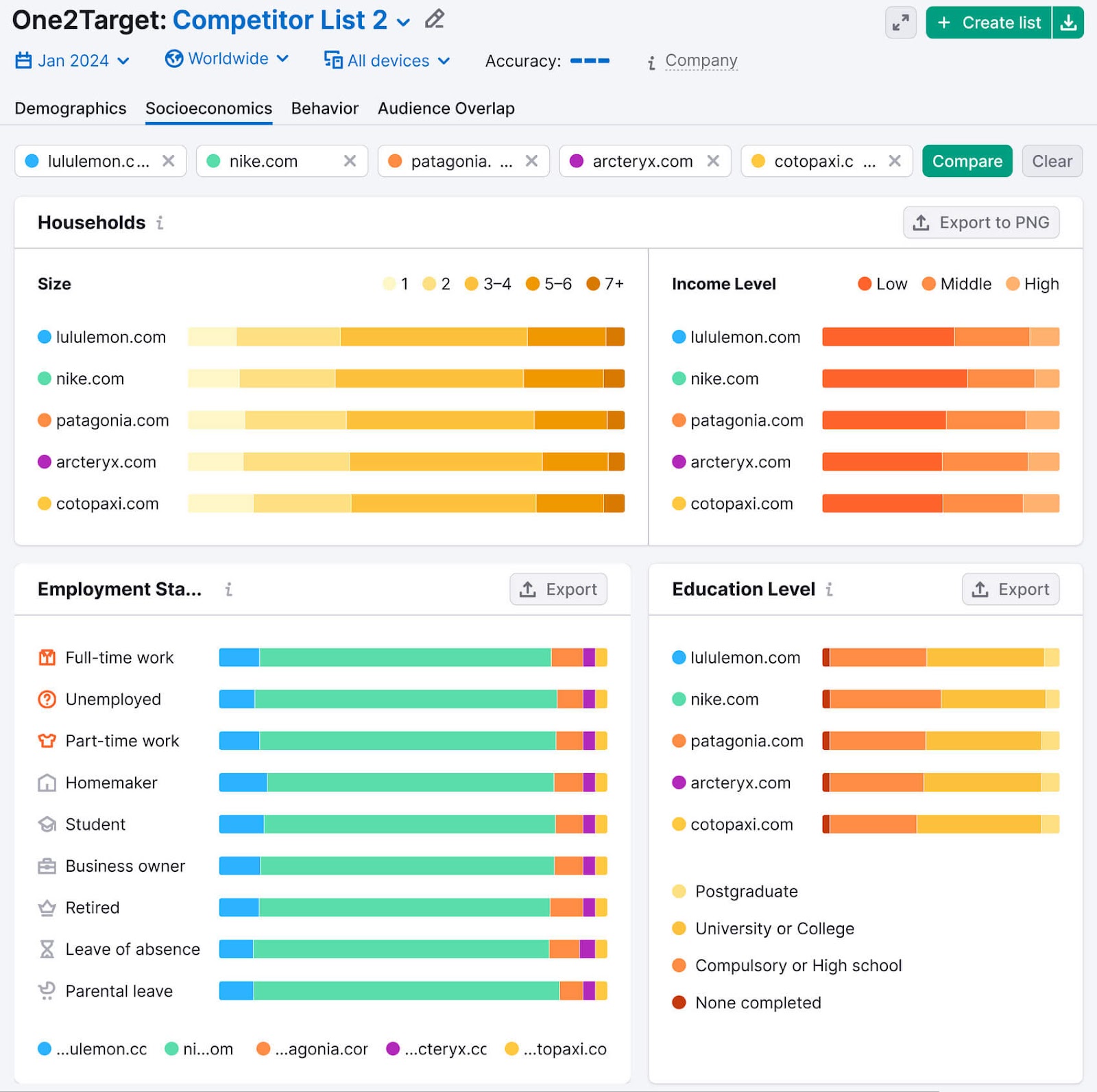Viewport: 1097px width, 1092px height.
Task: Switch to the Behavior tab
Action: click(x=324, y=108)
